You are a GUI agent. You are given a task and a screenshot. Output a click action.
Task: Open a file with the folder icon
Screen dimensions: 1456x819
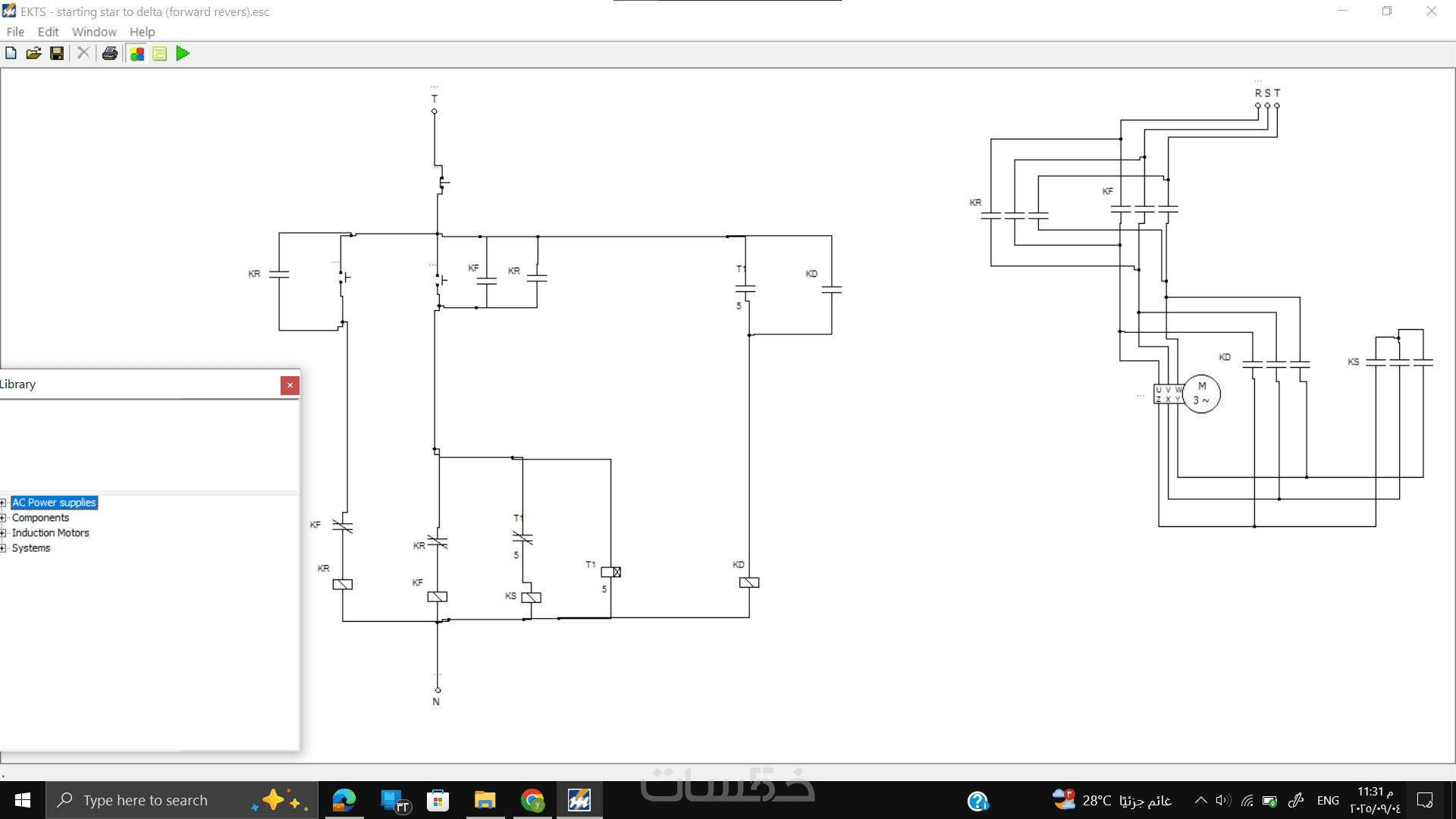tap(33, 53)
